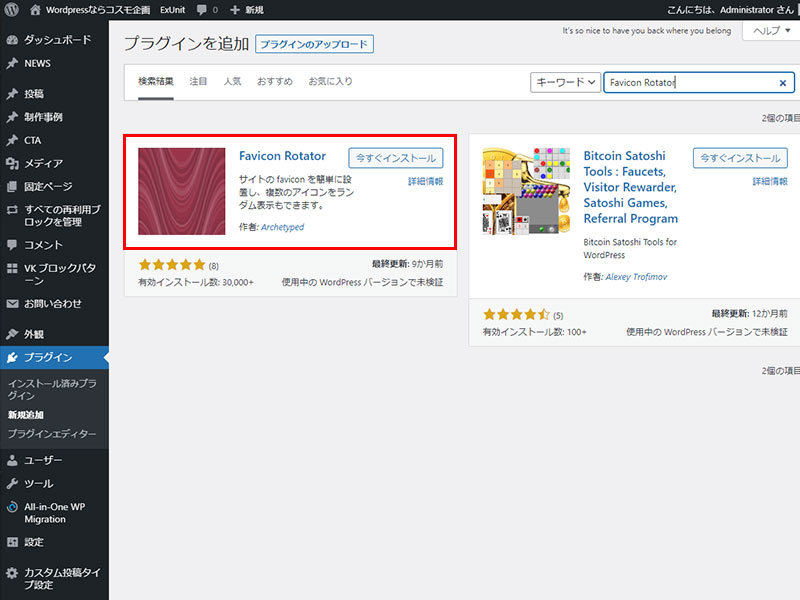Screen dimensions: 800x600
Task: Click the home icon beside the site name
Action: pos(36,10)
